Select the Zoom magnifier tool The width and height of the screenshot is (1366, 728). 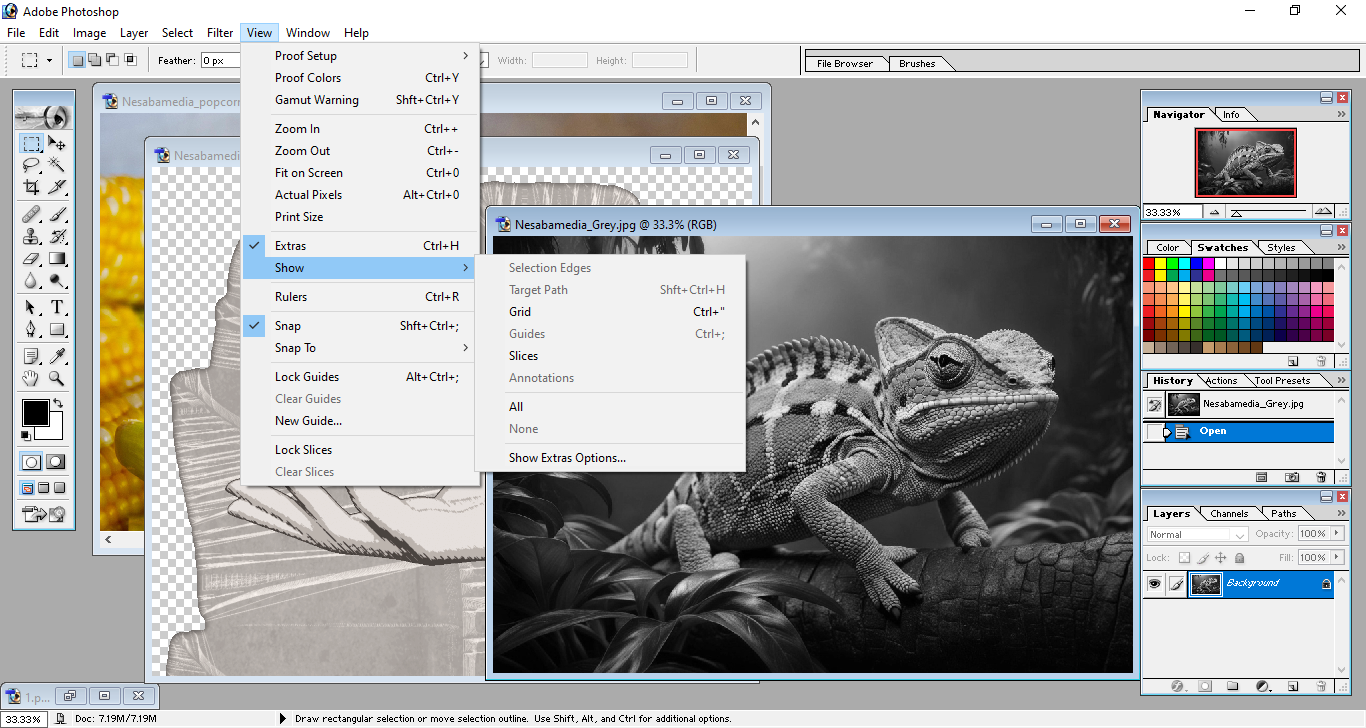(57, 379)
